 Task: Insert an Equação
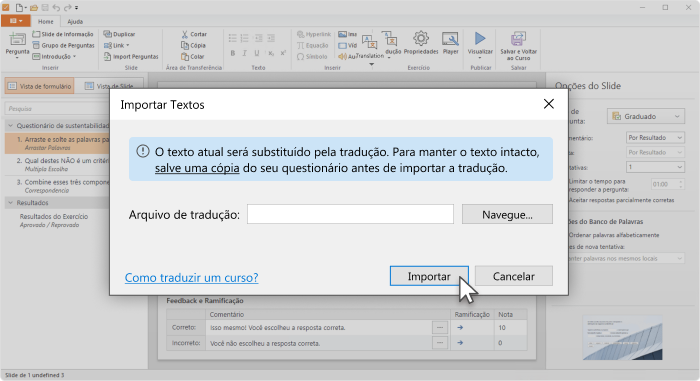[312, 45]
